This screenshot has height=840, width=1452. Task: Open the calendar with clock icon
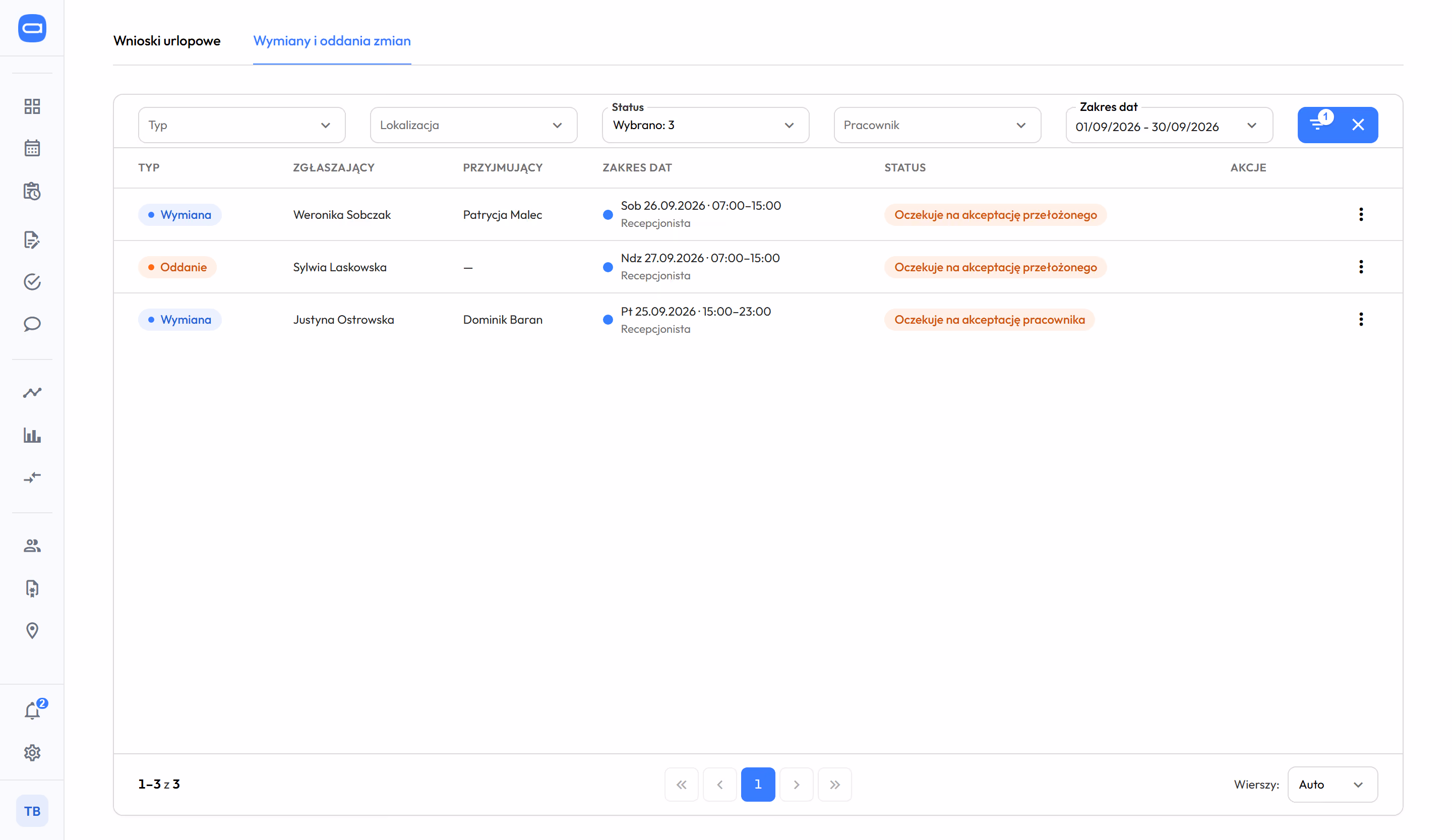pyautogui.click(x=32, y=191)
